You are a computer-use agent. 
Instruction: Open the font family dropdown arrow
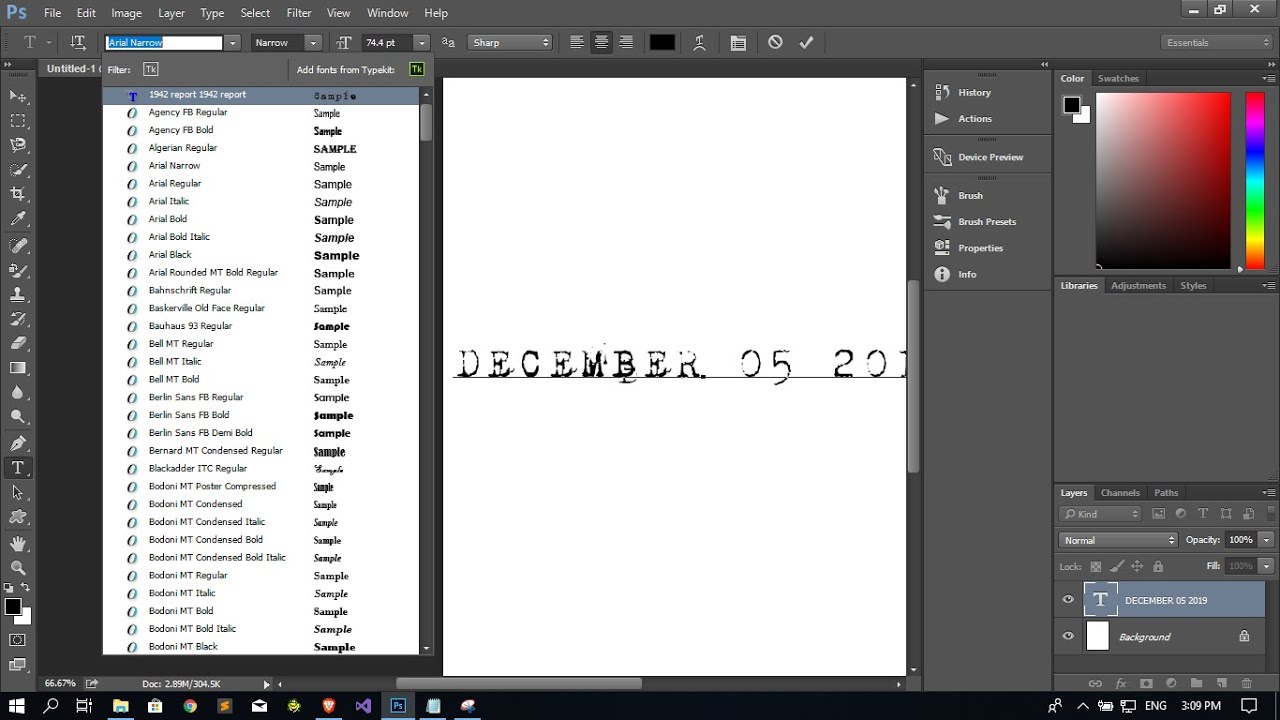coord(233,43)
